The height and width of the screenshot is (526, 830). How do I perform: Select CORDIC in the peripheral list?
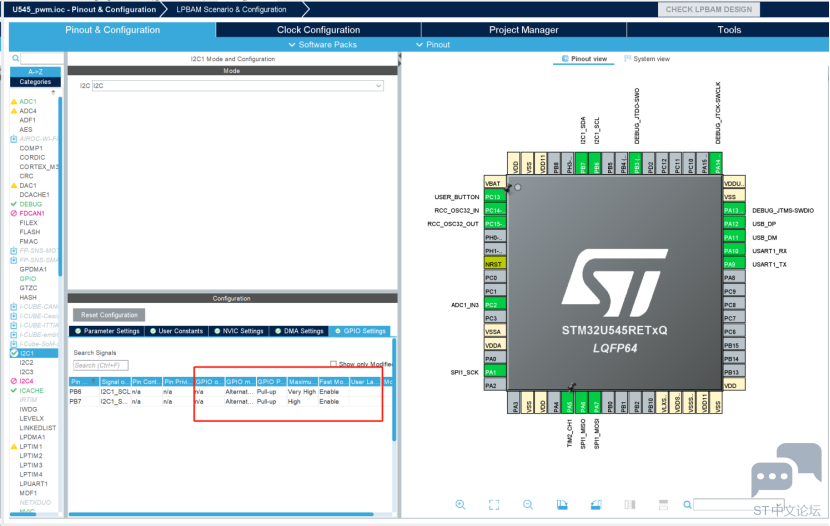pyautogui.click(x=32, y=158)
